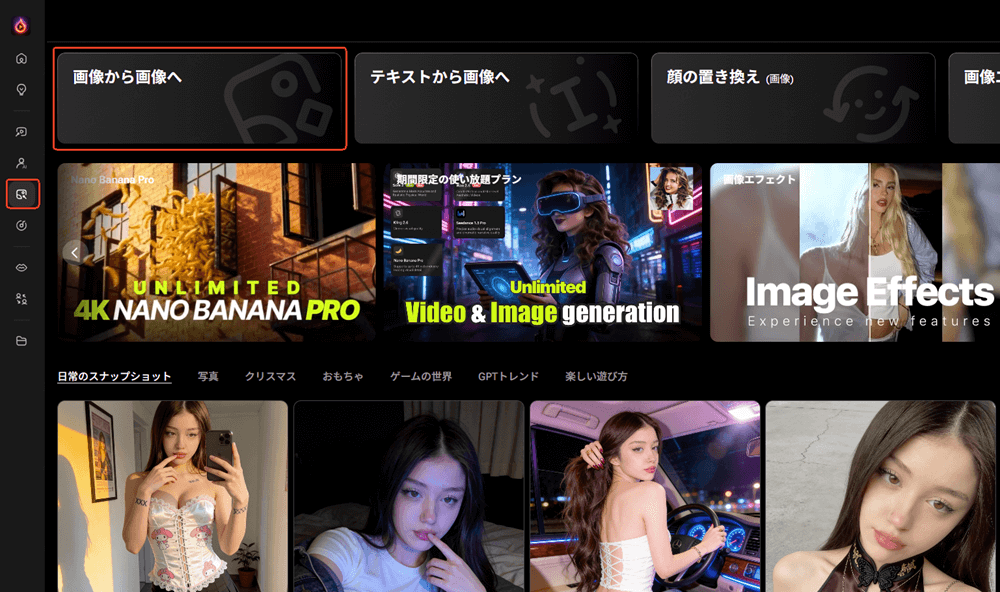Screen dimensions: 1000x592
Task: Select the 日常のスナップショット tab
Action: (x=114, y=377)
